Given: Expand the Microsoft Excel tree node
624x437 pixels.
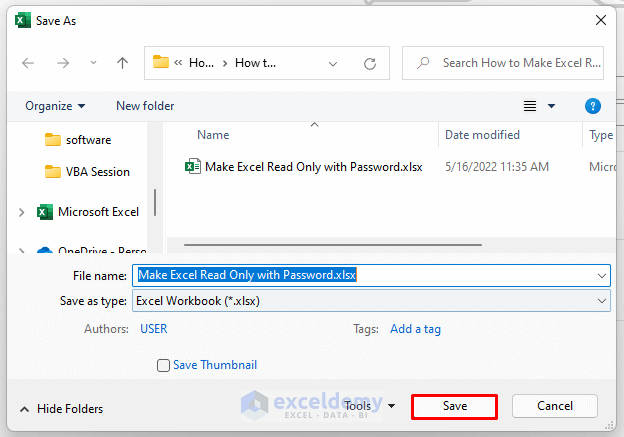Looking at the screenshot, I should (x=21, y=212).
